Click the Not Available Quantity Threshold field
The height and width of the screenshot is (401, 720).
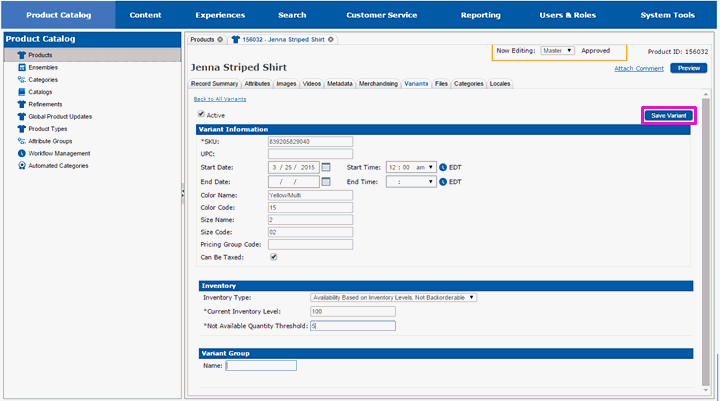[353, 326]
